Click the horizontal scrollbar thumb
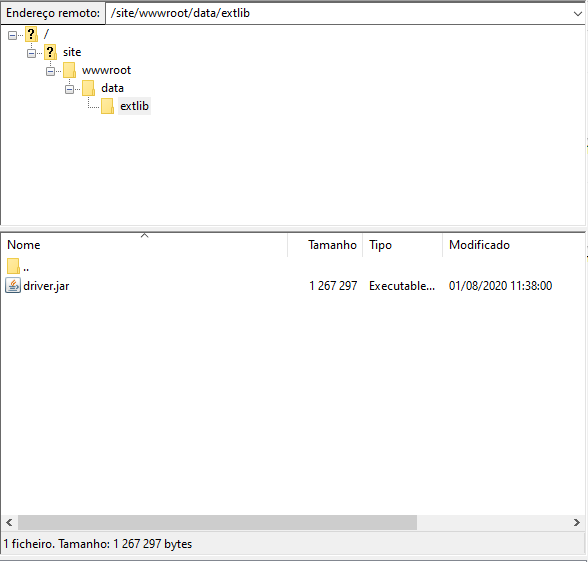588x562 pixels. pos(218,522)
